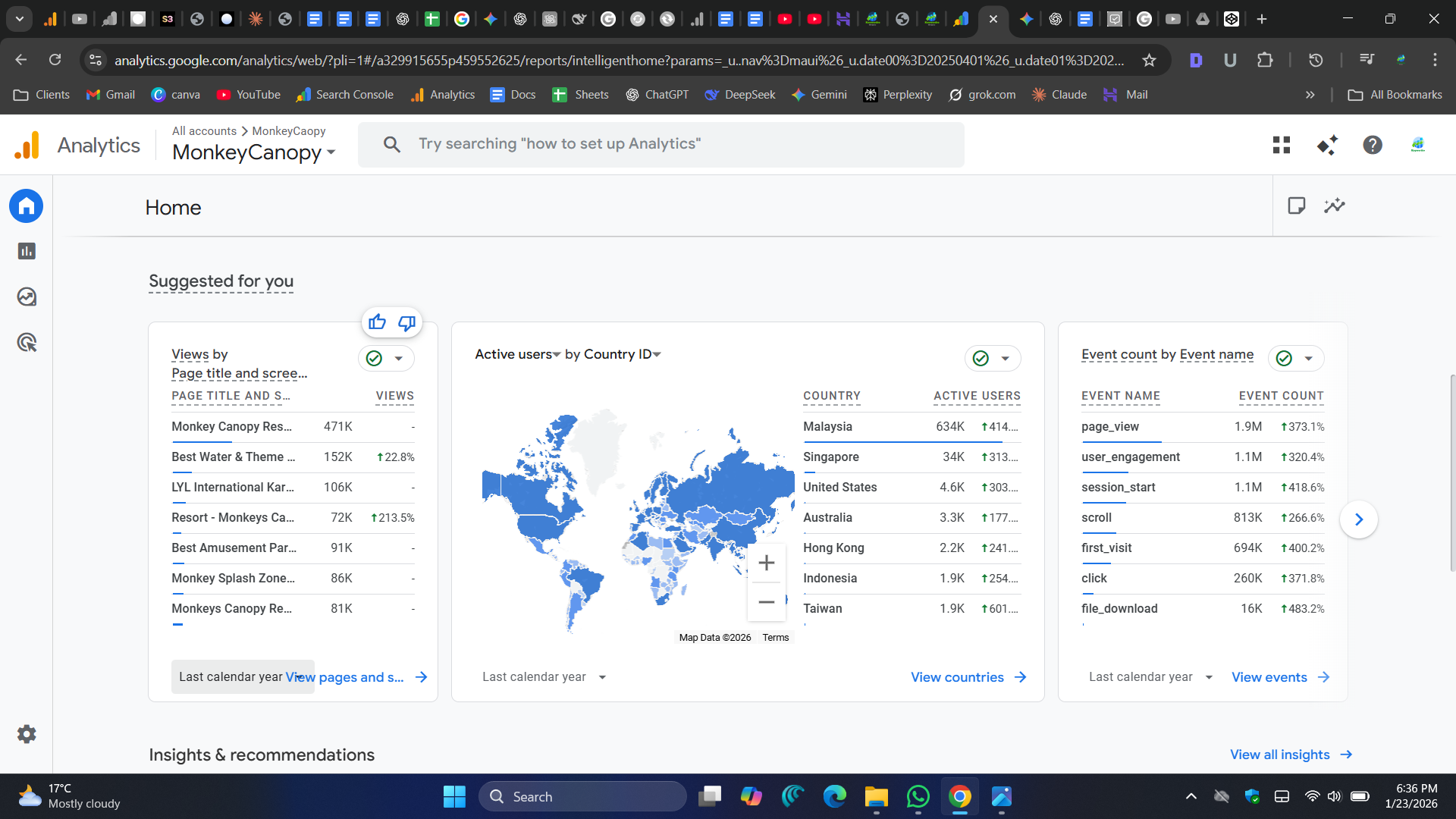This screenshot has height=819, width=1456.
Task: Zoom in on the world map with the plus control
Action: click(766, 563)
